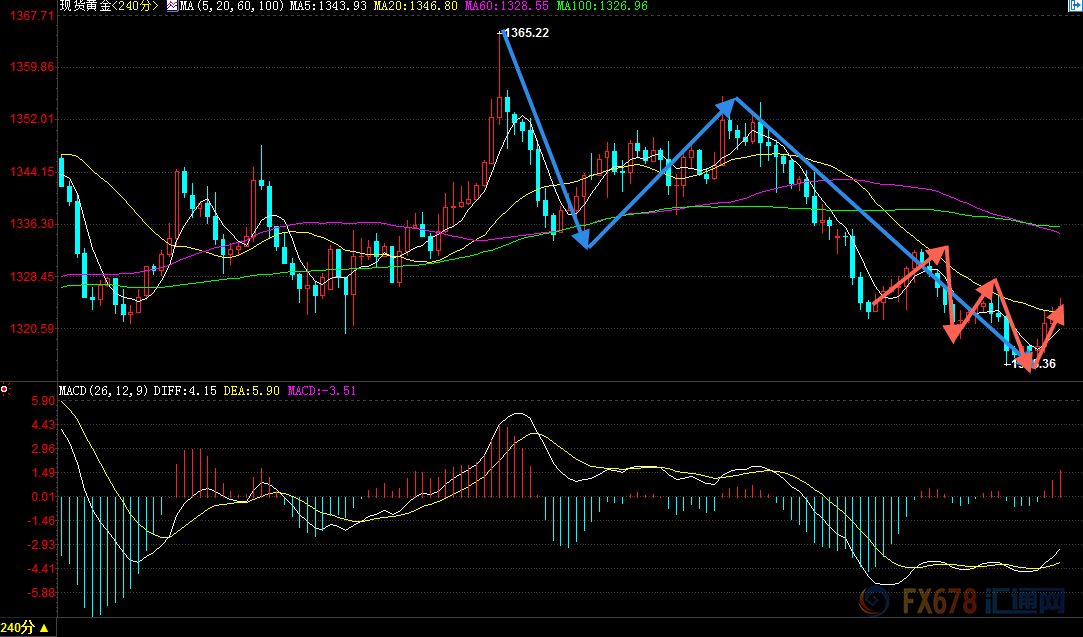1083x637 pixels.
Task: Click the MACD(26,12,9) indicator label
Action: coord(103,390)
